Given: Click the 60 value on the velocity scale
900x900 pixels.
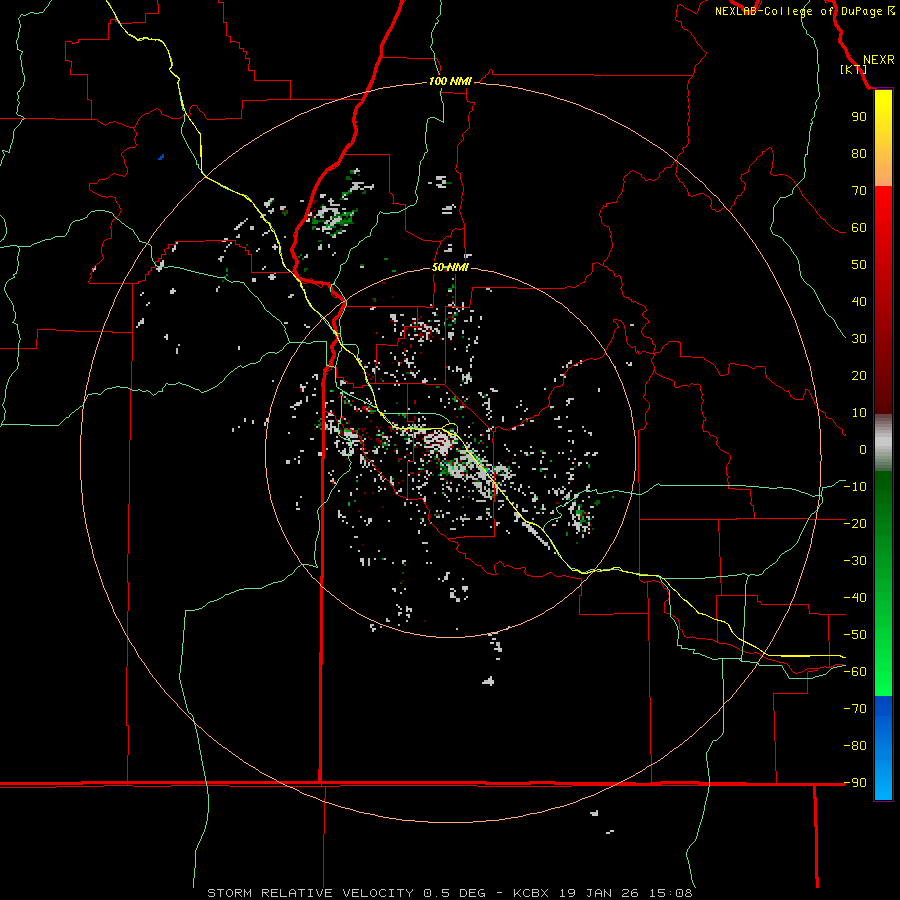Looking at the screenshot, I should pyautogui.click(x=859, y=227).
